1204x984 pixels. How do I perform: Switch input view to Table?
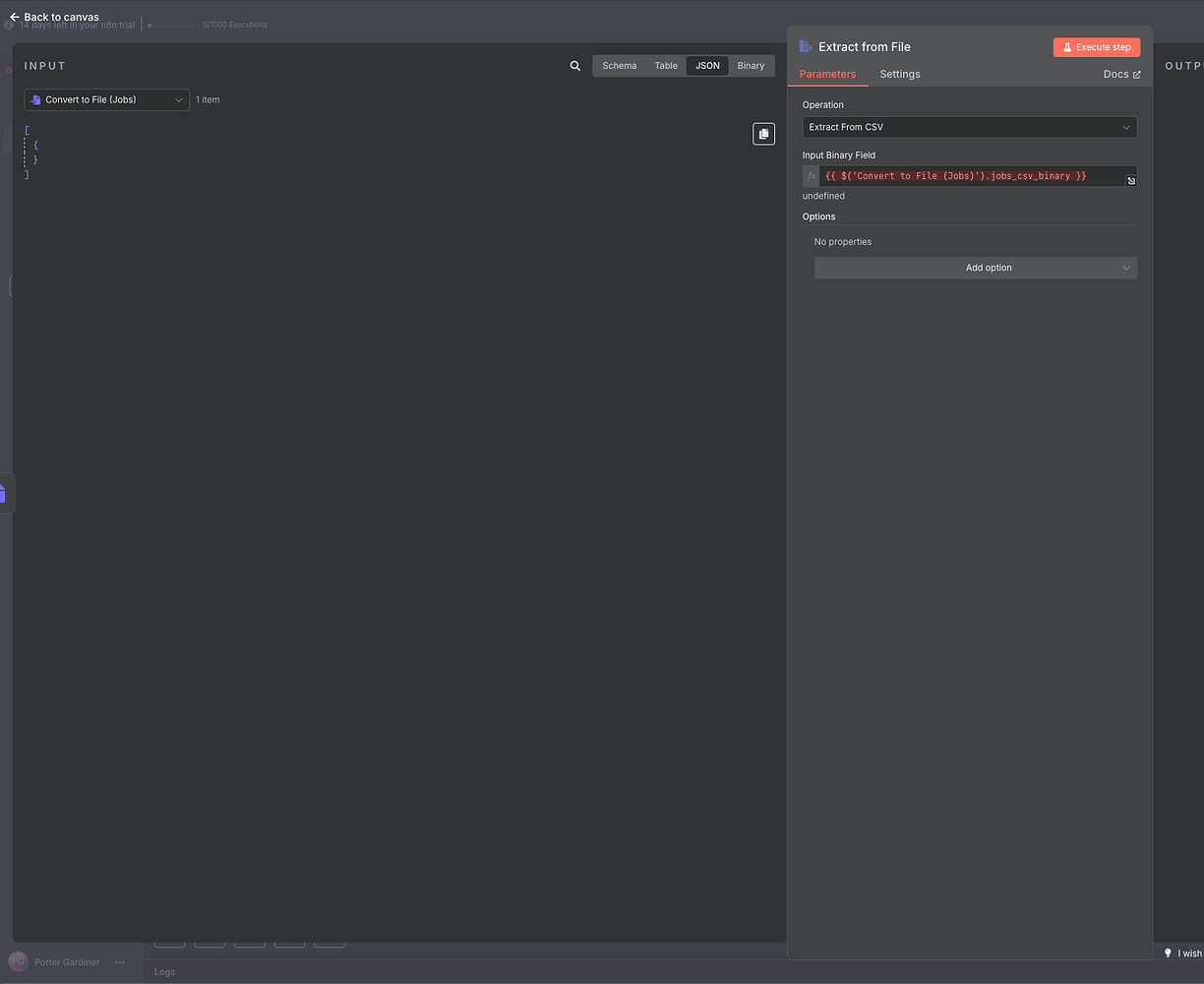coord(666,65)
